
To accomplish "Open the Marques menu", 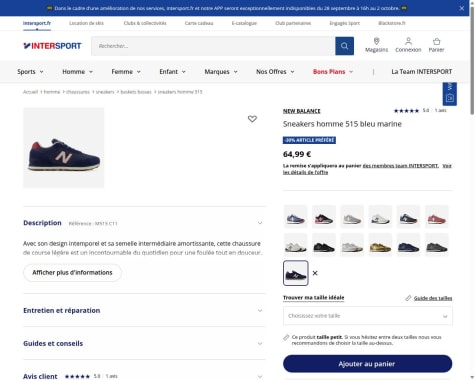I will tap(221, 72).
